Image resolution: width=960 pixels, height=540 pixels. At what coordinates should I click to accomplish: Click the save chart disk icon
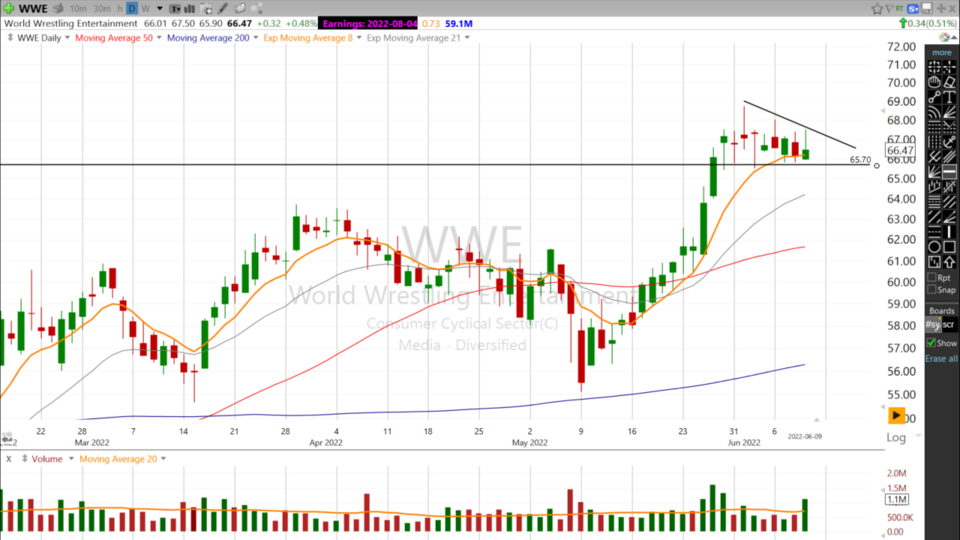coord(927,9)
